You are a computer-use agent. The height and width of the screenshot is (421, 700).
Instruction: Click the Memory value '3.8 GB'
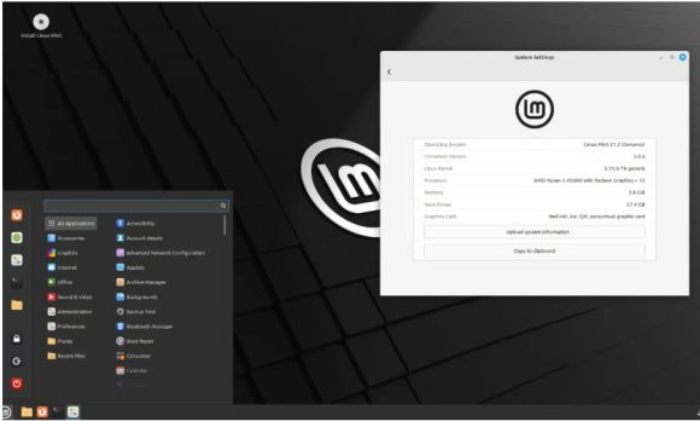point(637,192)
